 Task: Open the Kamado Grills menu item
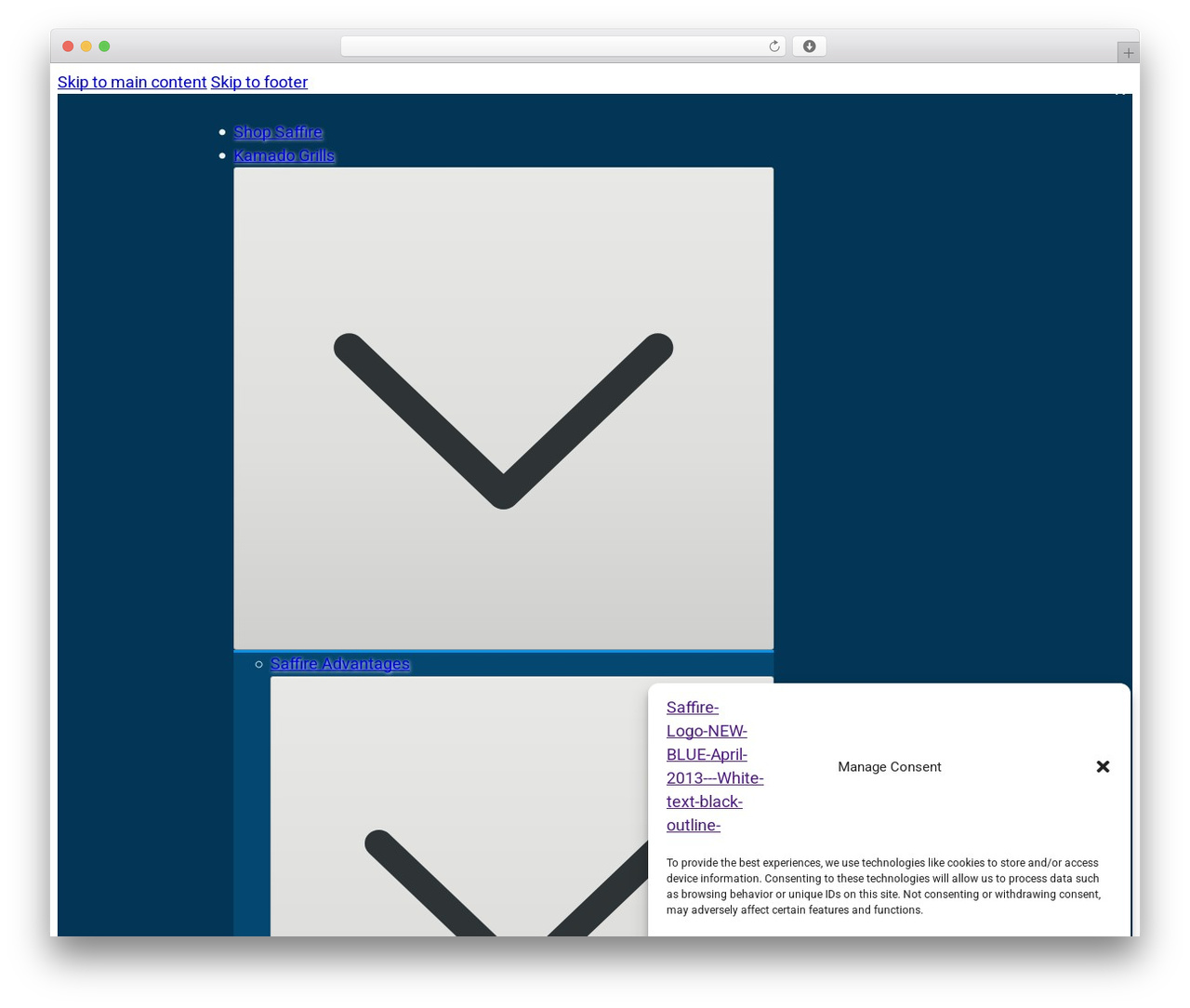tap(284, 155)
